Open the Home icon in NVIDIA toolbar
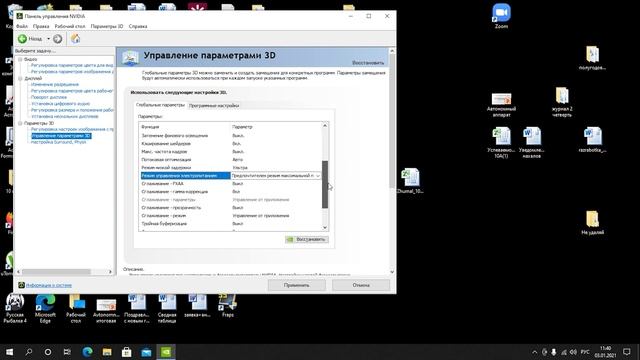Screen dimensions: 640x360 pos(76,39)
